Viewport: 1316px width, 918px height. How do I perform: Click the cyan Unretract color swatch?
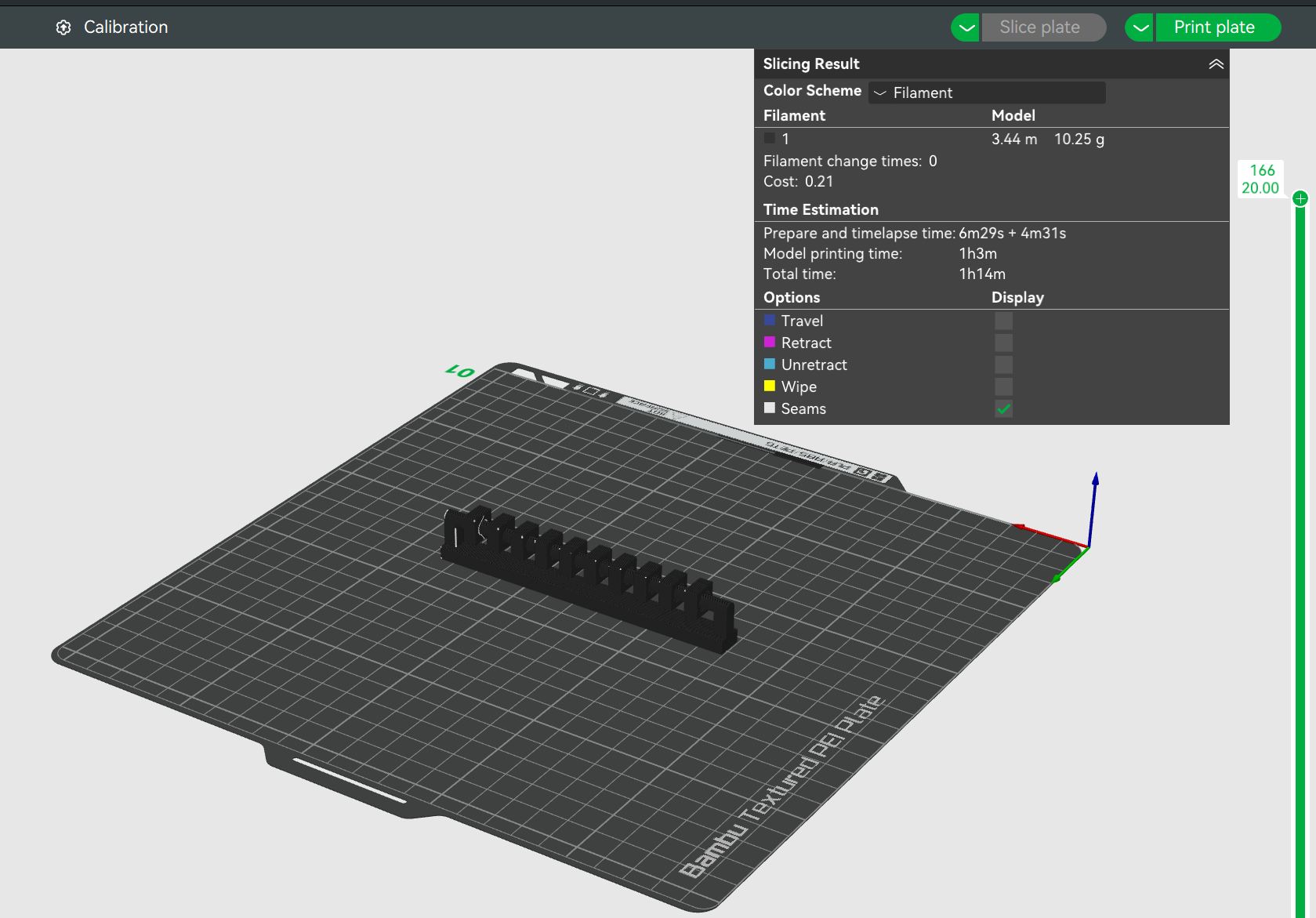770,364
